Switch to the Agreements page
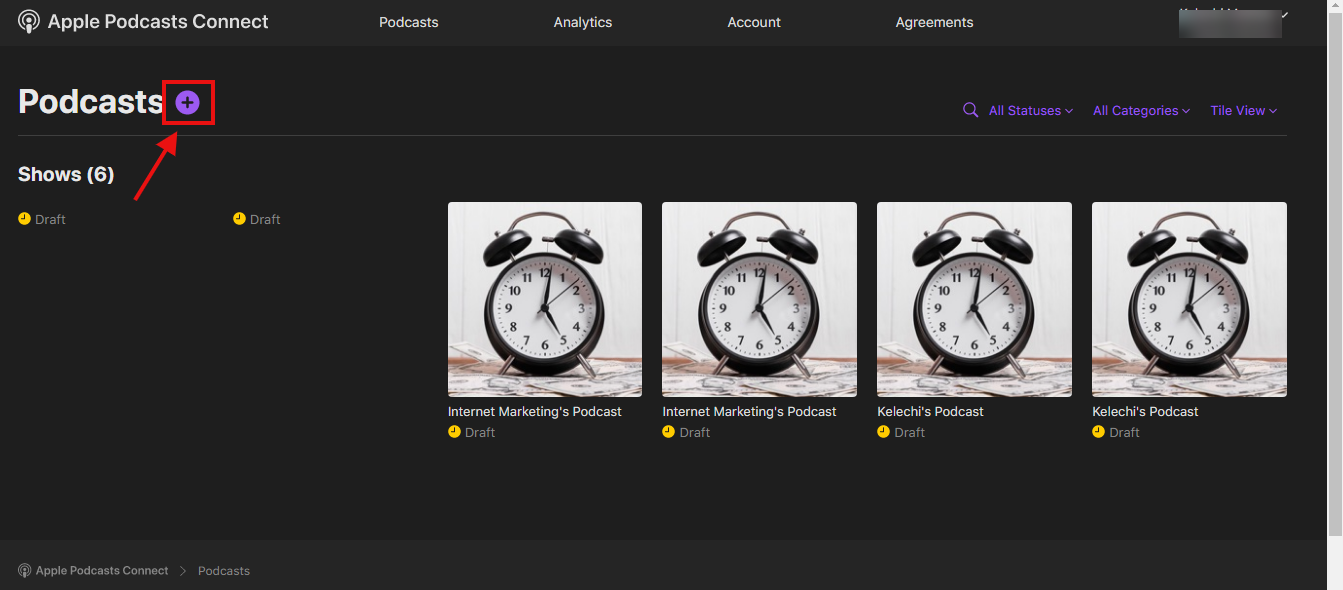 934,22
